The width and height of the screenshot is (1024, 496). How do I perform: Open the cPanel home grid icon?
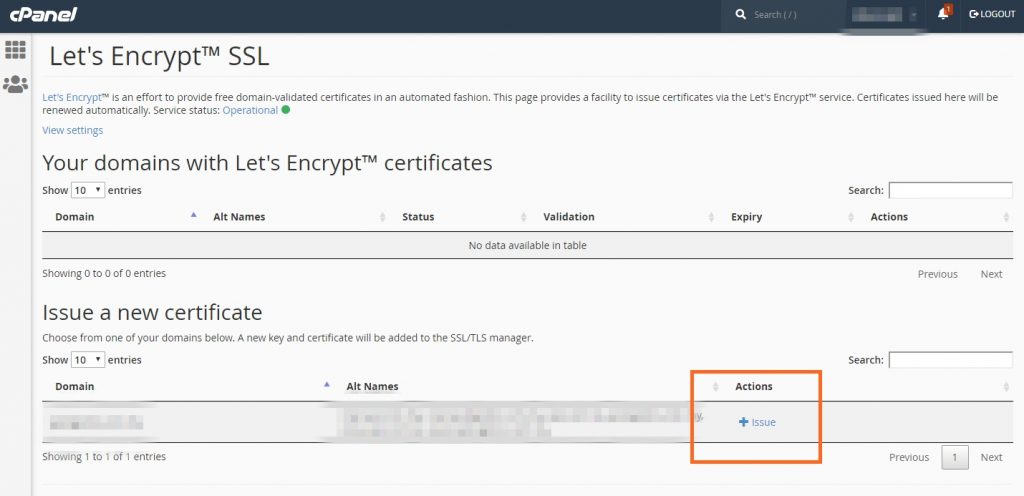tap(15, 50)
